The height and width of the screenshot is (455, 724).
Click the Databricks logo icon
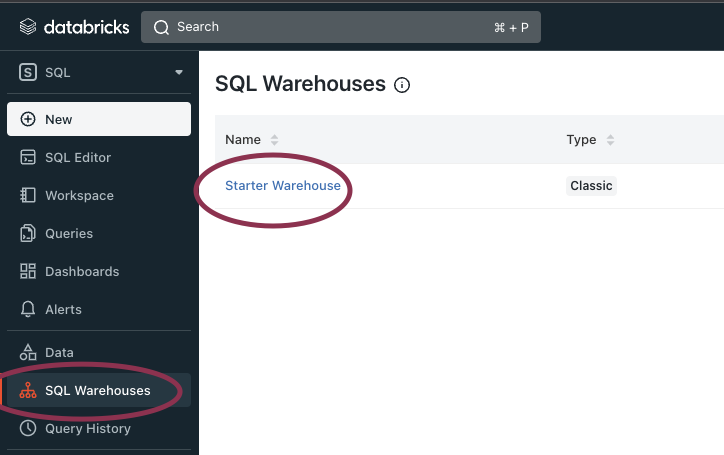[28, 27]
